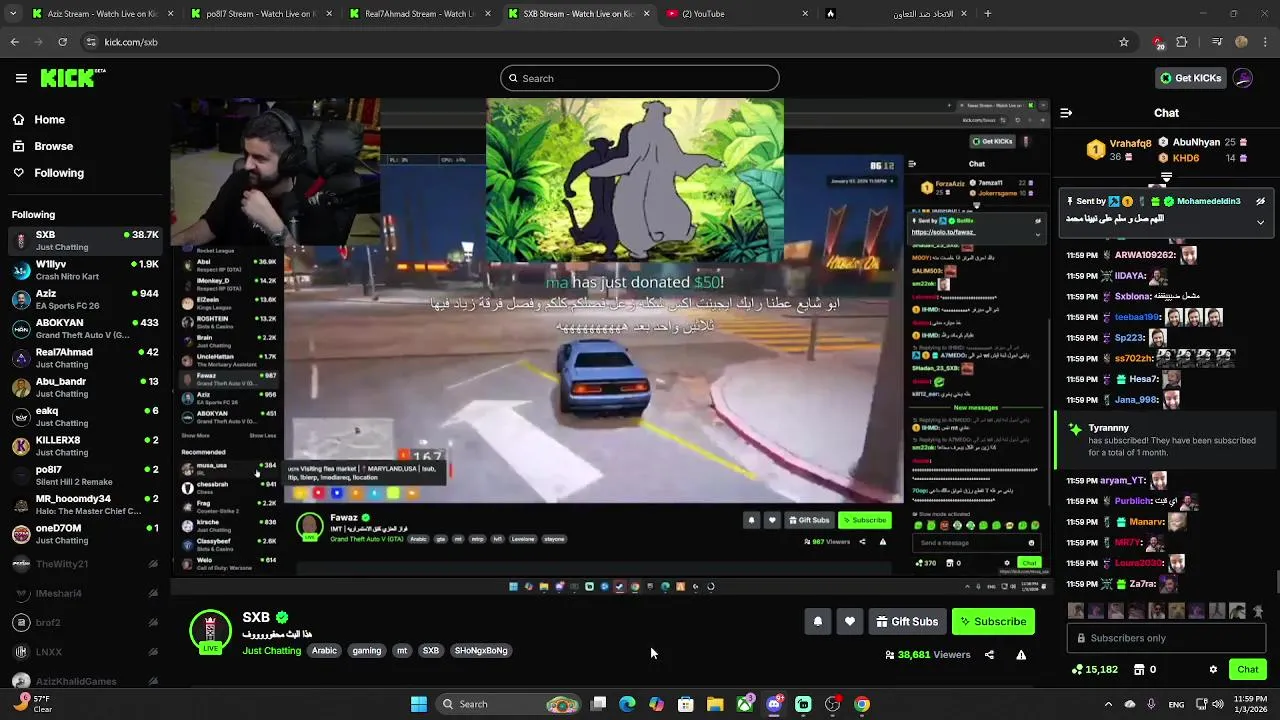
Task: Open chat settings gear icon
Action: click(1213, 669)
